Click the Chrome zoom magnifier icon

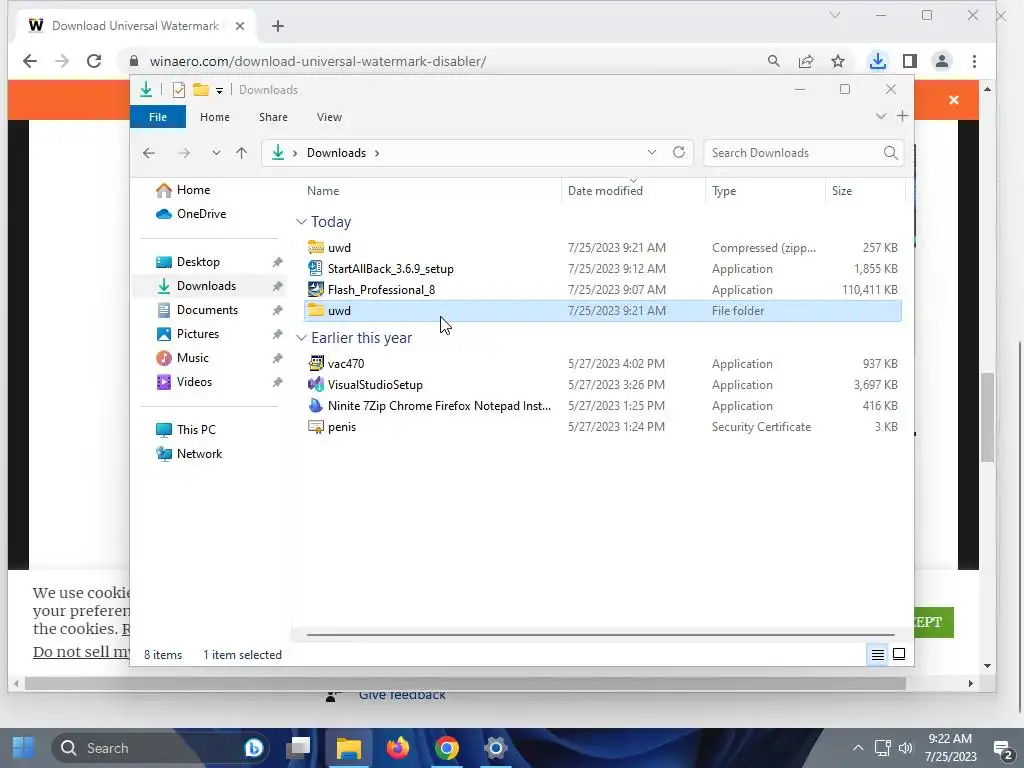click(774, 61)
